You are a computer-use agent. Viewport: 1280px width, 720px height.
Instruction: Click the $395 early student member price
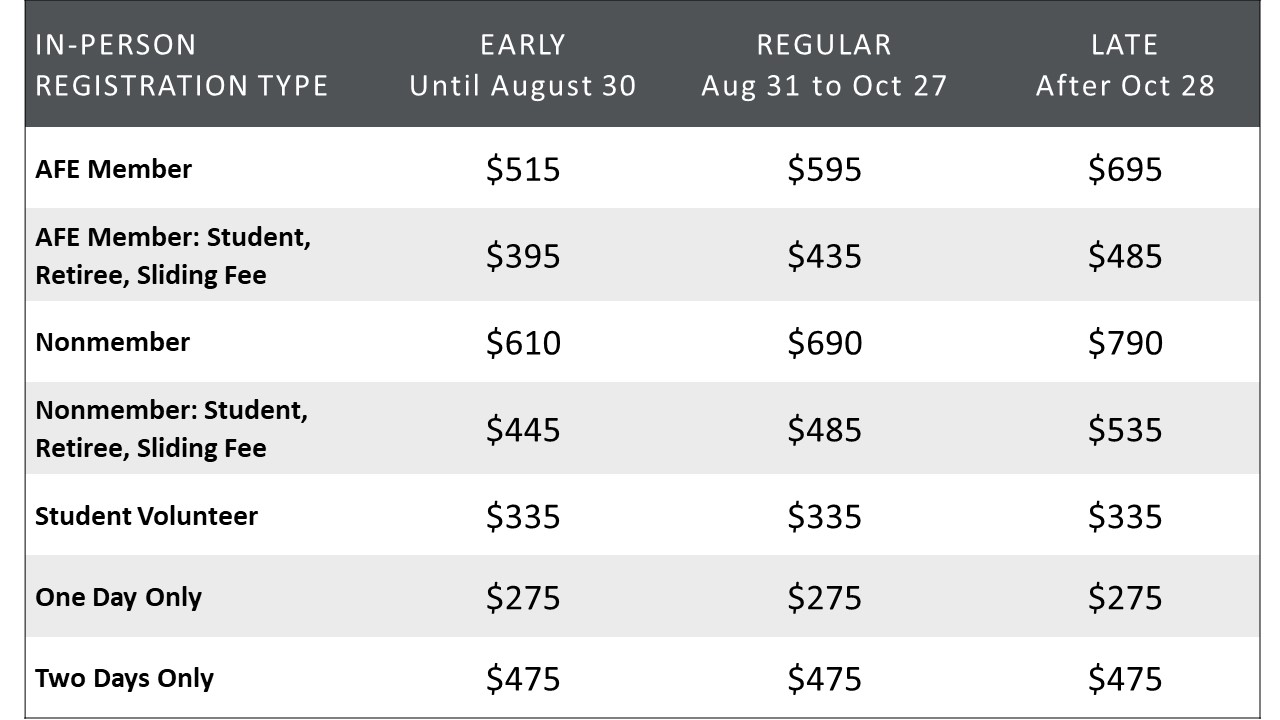(x=523, y=256)
